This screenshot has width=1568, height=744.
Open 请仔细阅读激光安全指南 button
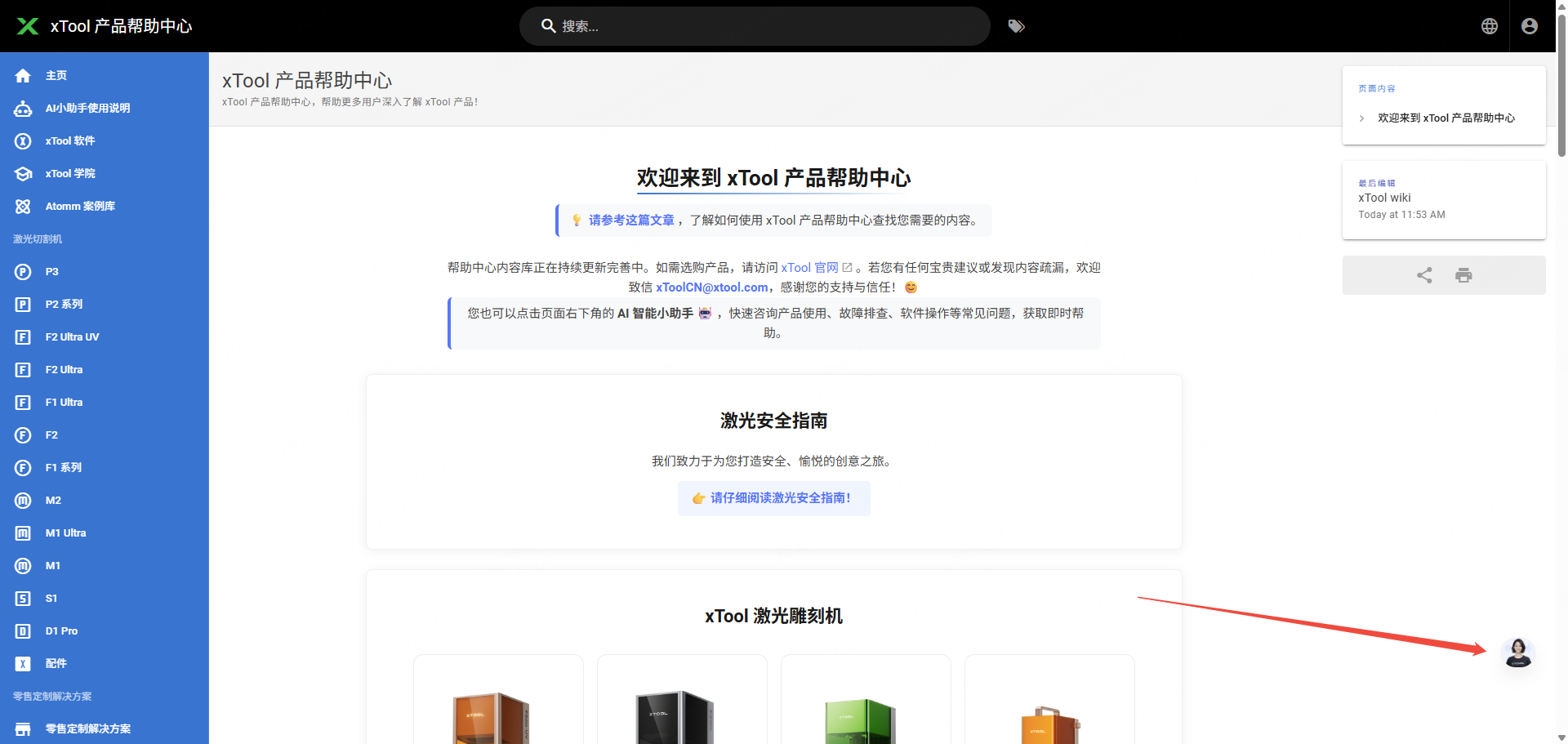pos(773,498)
